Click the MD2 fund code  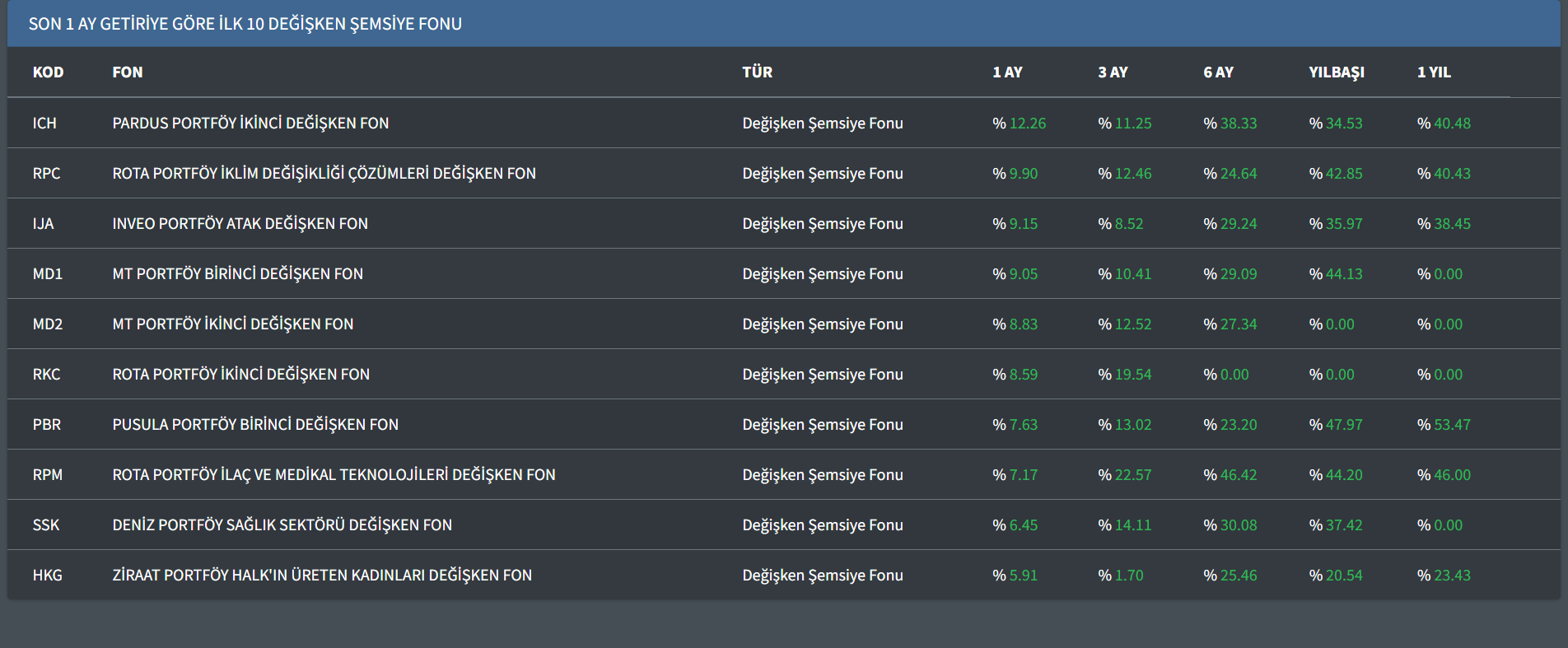coord(48,324)
